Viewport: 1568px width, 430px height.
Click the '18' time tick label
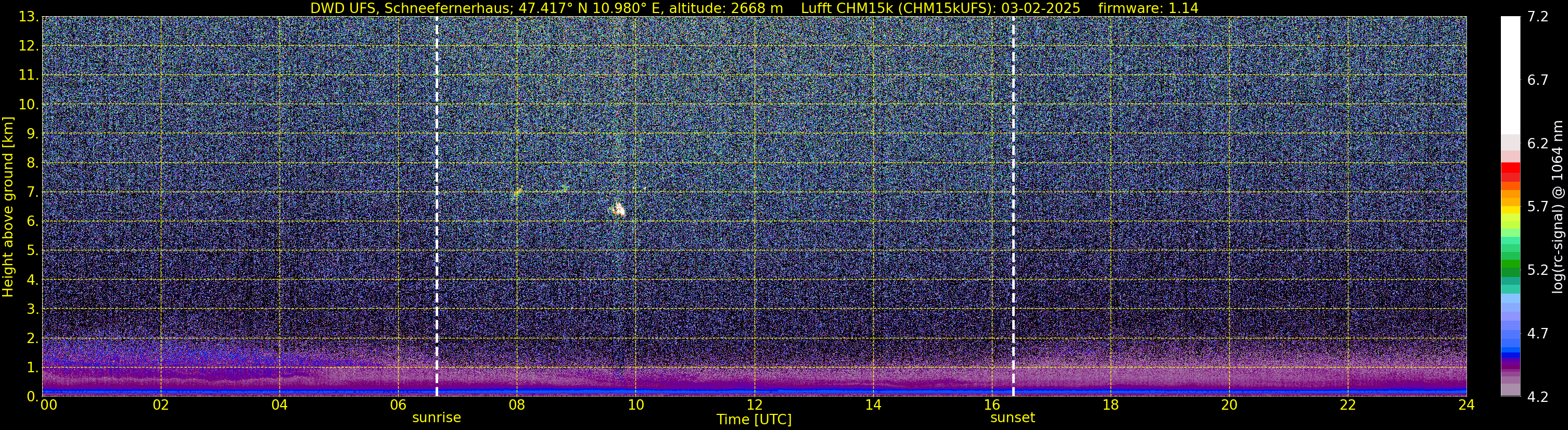pyautogui.click(x=1110, y=405)
